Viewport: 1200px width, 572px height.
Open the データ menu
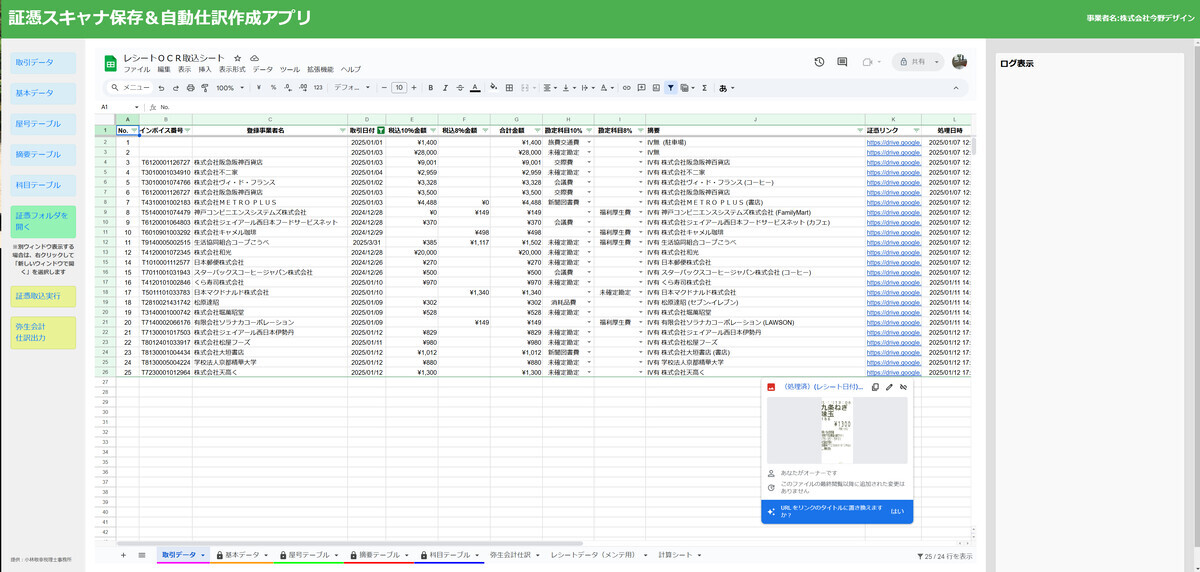pyautogui.click(x=262, y=70)
